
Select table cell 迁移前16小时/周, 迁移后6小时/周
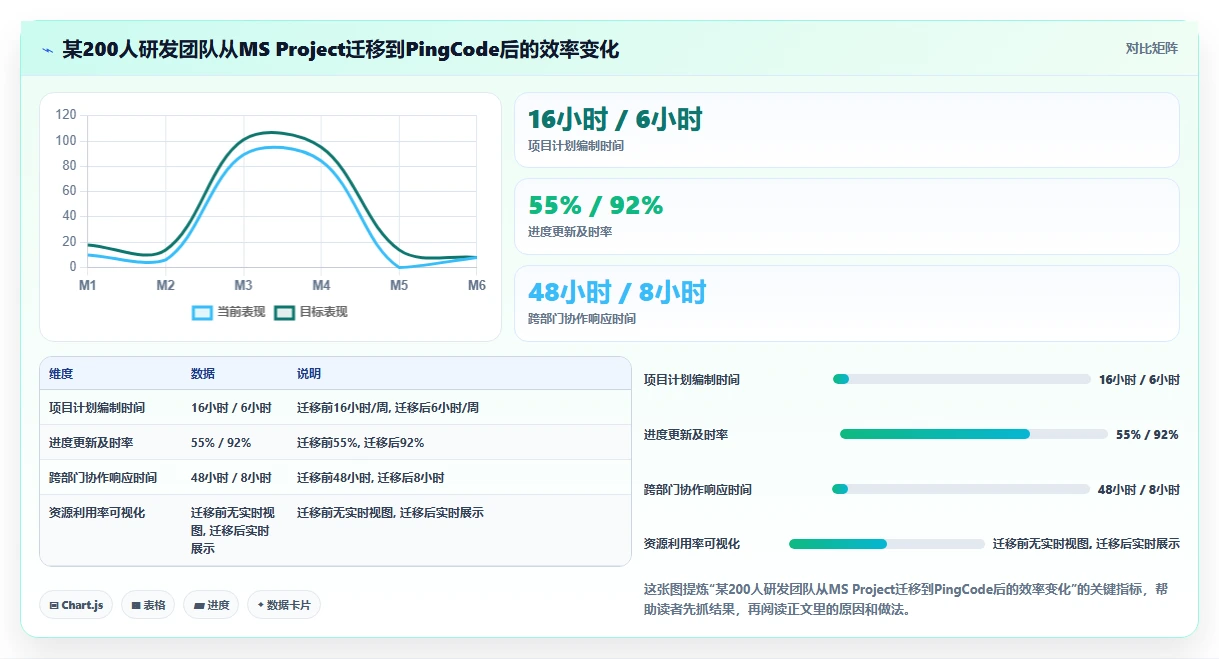[x=388, y=408]
